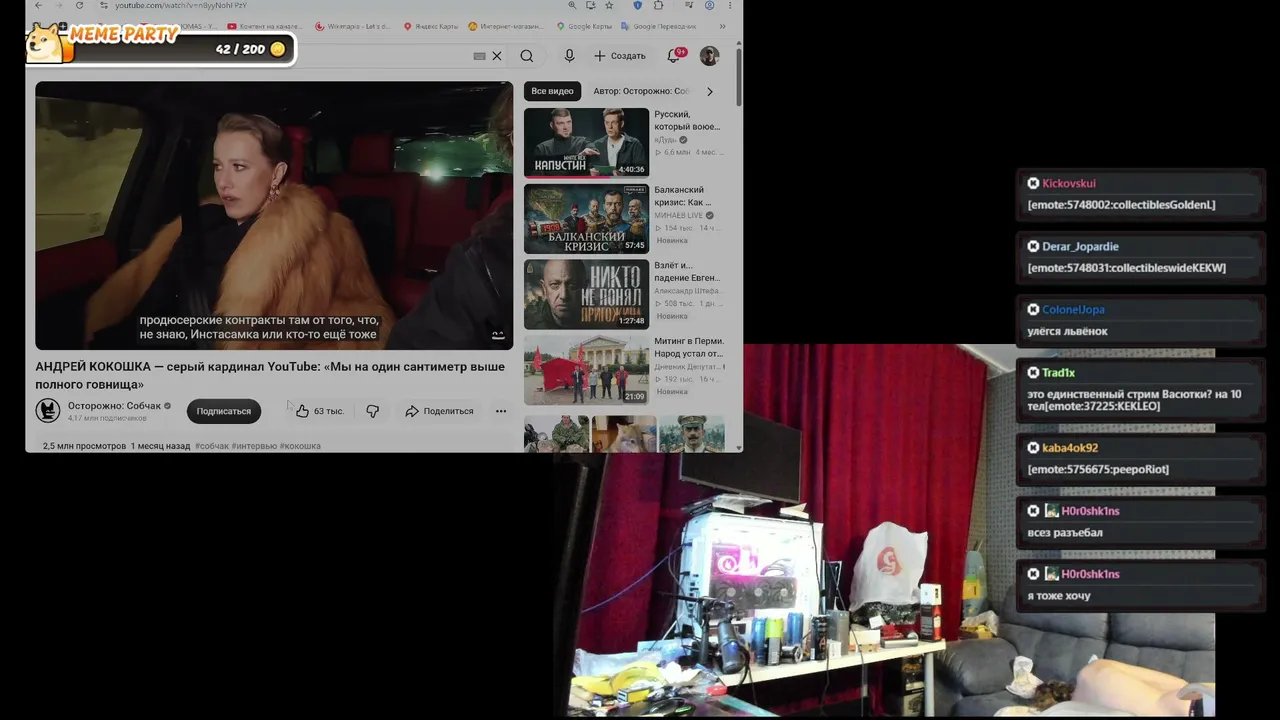
Task: Click the #кокошка hashtag
Action: 300,446
